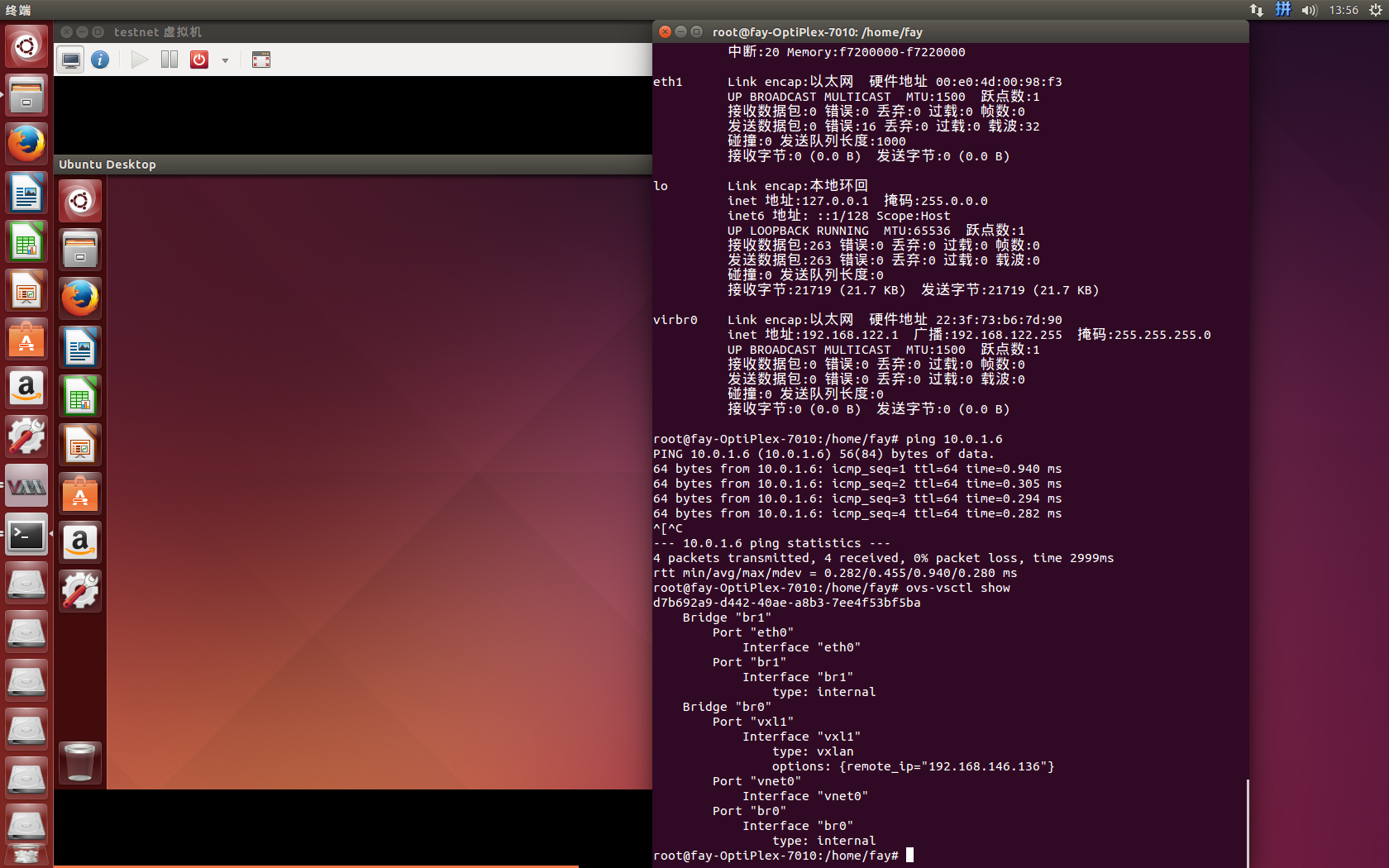Select Virtual Machine Manager launcher icon
This screenshot has height=868, width=1389.
(x=26, y=485)
